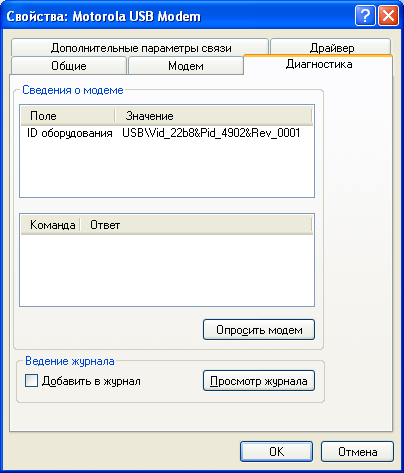Click the Значение column header
This screenshot has width=404, height=473.
(213, 116)
